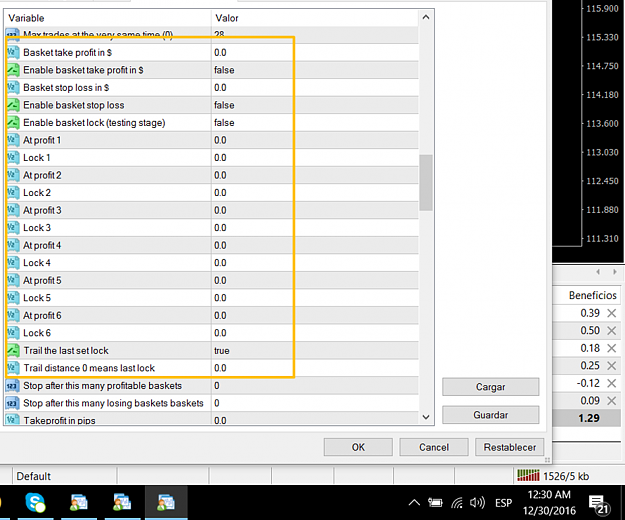
Task: Click the icon beside Lock 6
Action: click(13, 333)
